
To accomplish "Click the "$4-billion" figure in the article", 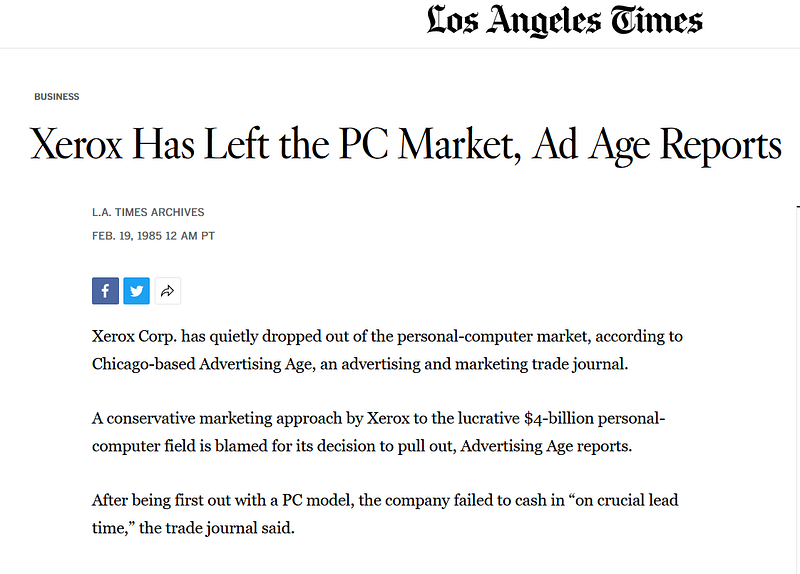I will pos(559,419).
